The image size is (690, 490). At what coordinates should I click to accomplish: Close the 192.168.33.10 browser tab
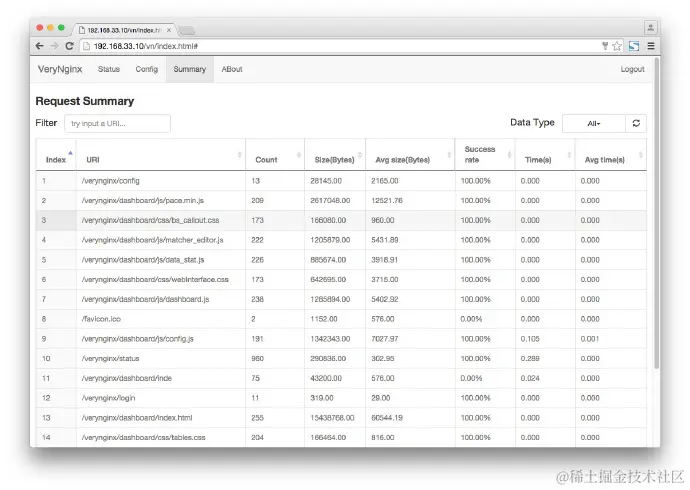(169, 30)
